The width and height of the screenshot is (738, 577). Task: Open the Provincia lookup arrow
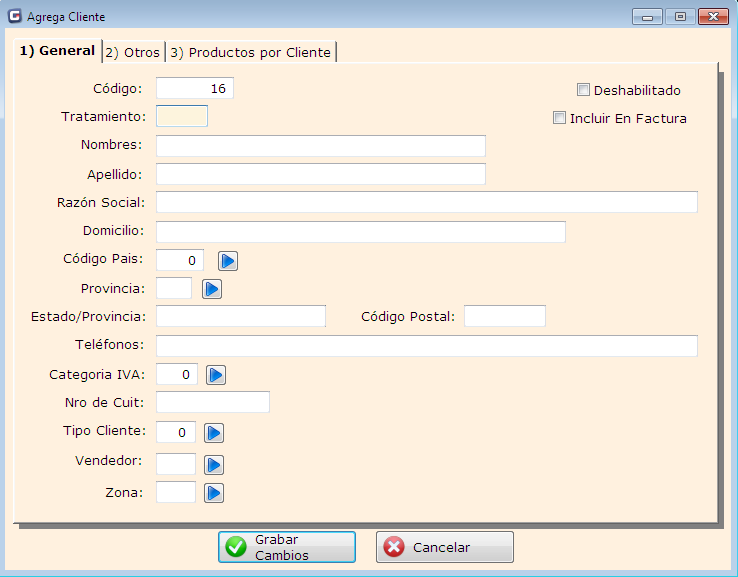tap(211, 289)
